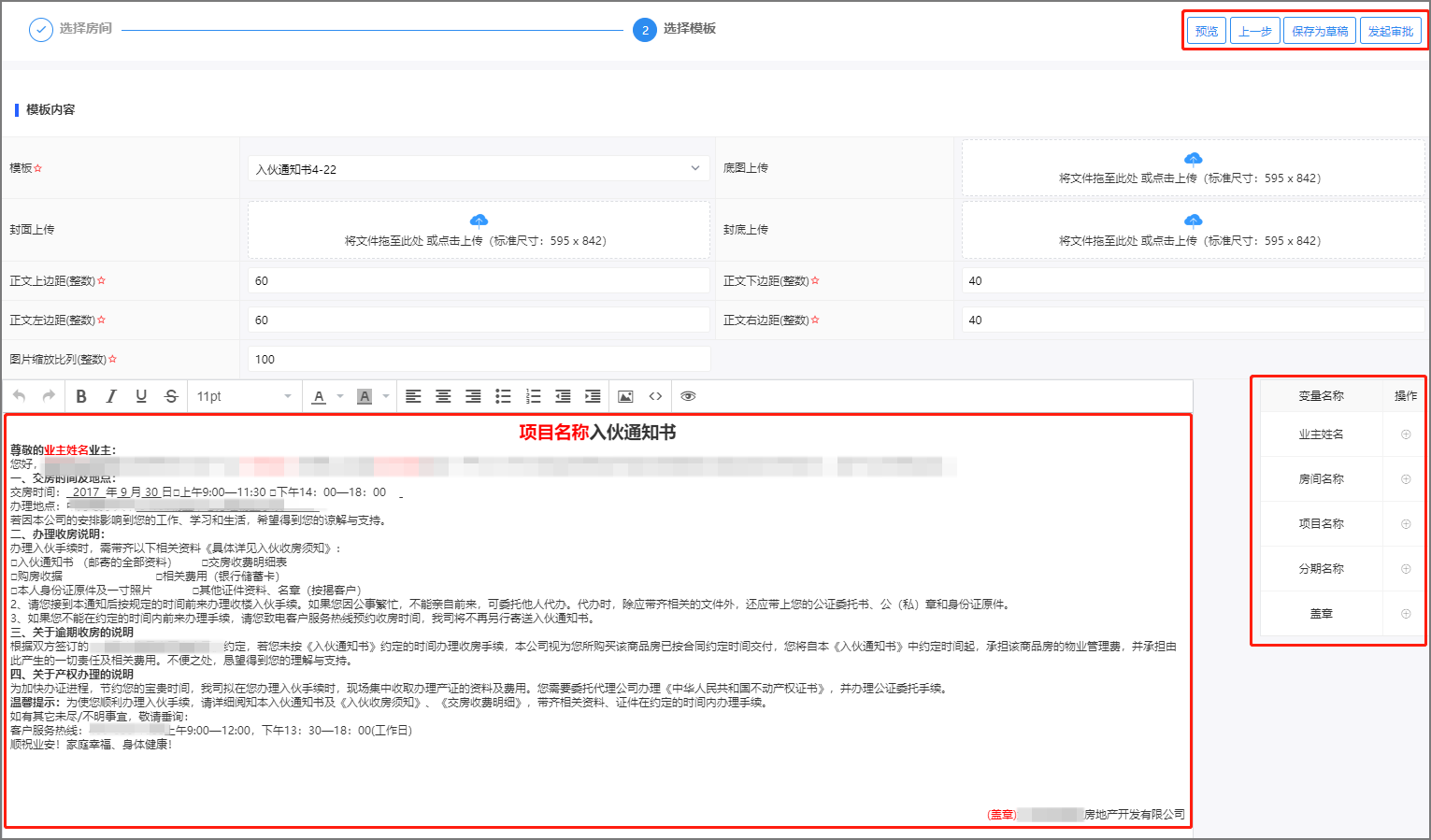This screenshot has width=1431, height=840.
Task: Click the 图片缩放比列 input field
Action: pos(479,359)
